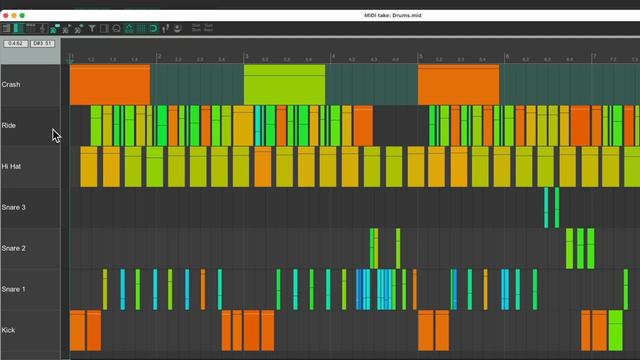
Task: Click measure 3 on the timeline ruler
Action: pyautogui.click(x=246, y=56)
